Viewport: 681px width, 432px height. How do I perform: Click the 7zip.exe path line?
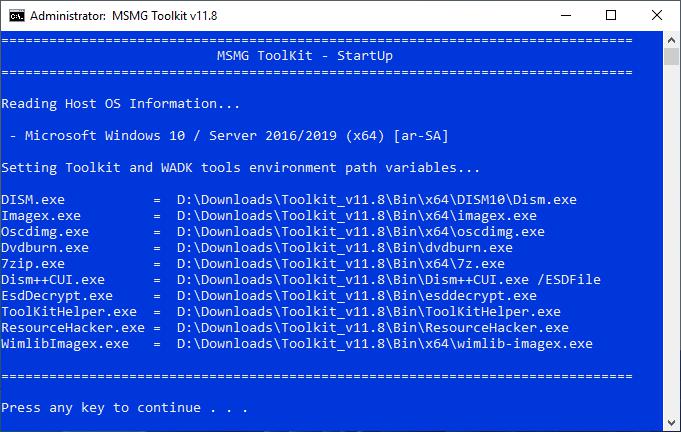tap(253, 264)
